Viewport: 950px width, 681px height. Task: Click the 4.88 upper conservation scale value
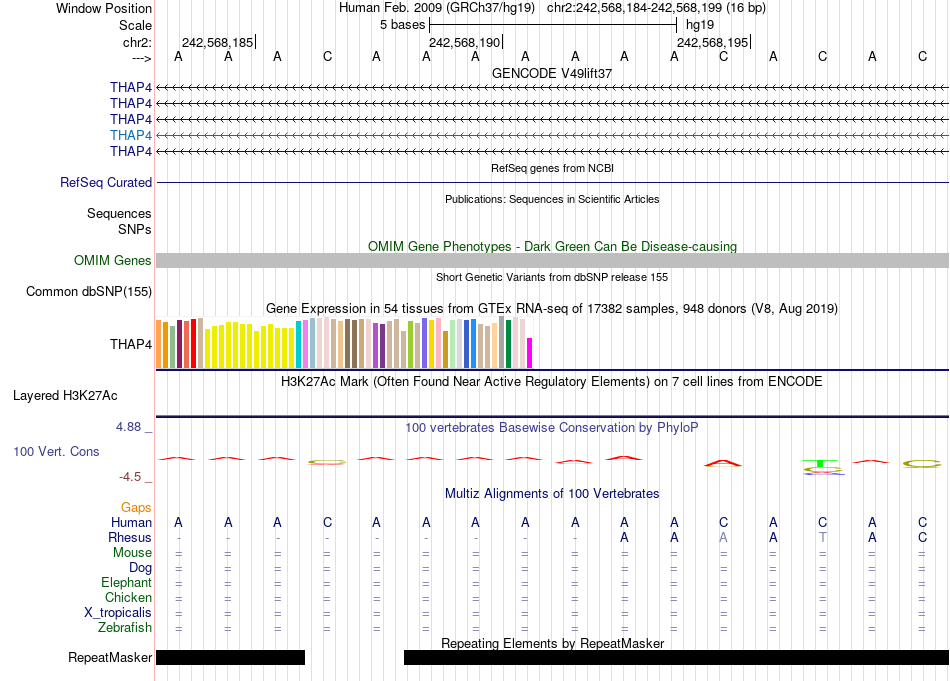128,427
